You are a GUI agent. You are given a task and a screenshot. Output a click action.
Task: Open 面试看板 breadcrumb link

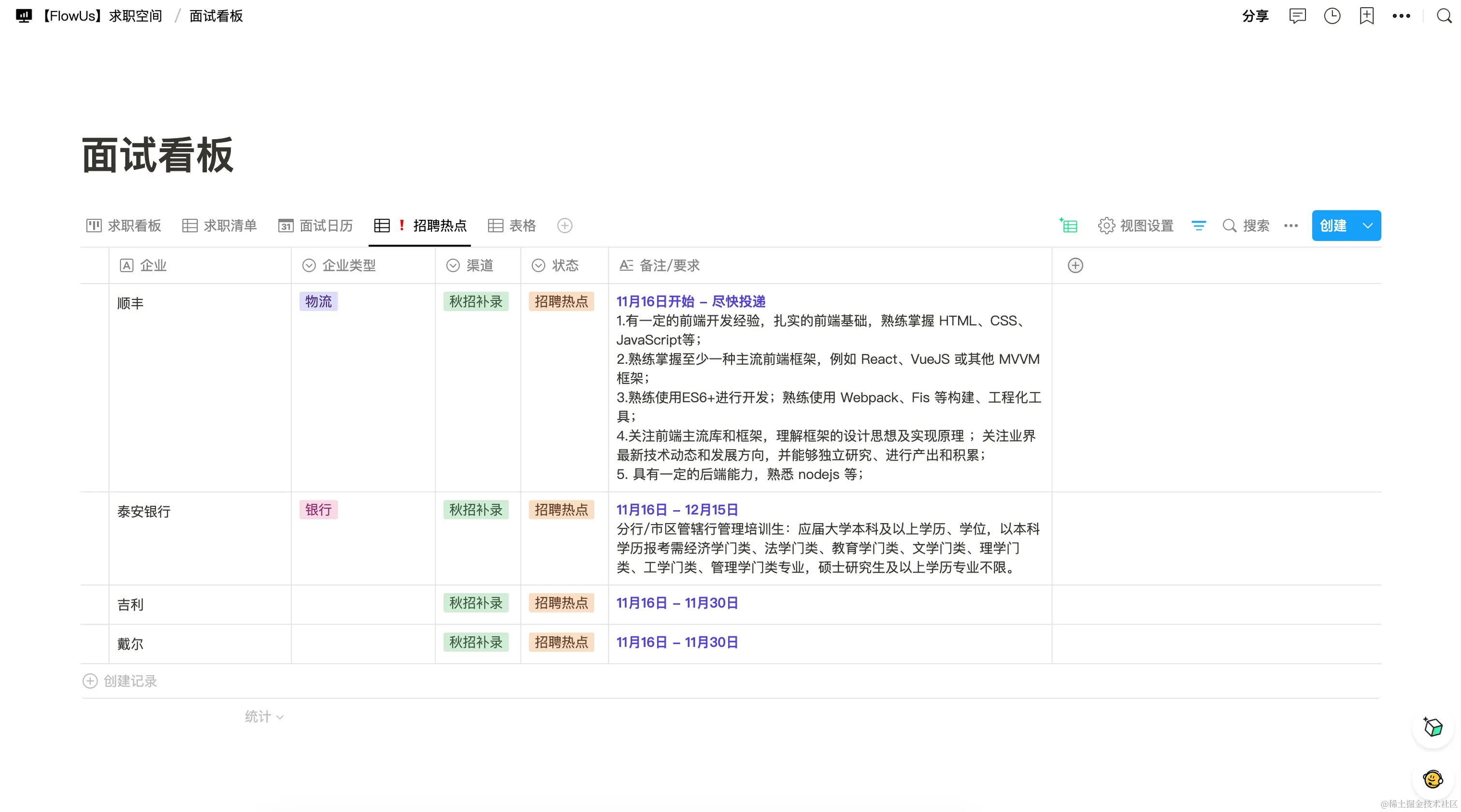(x=216, y=16)
